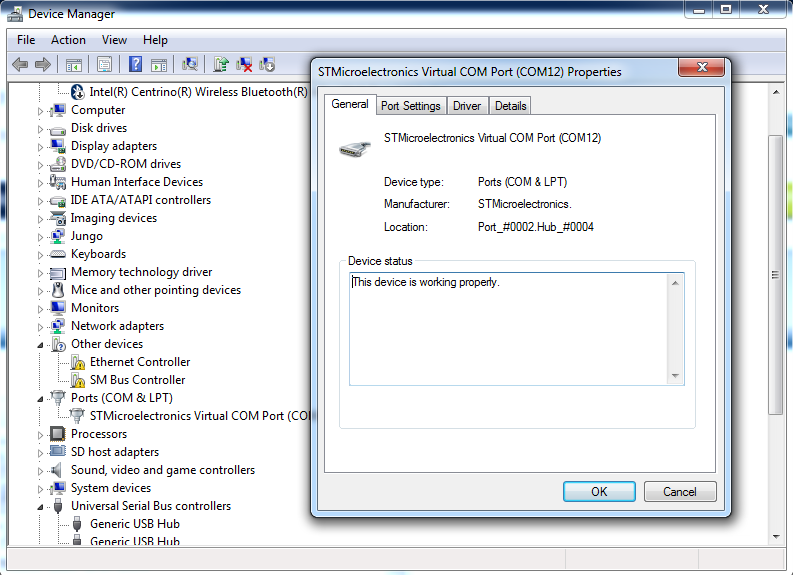Click OK in the Properties dialog

(599, 492)
